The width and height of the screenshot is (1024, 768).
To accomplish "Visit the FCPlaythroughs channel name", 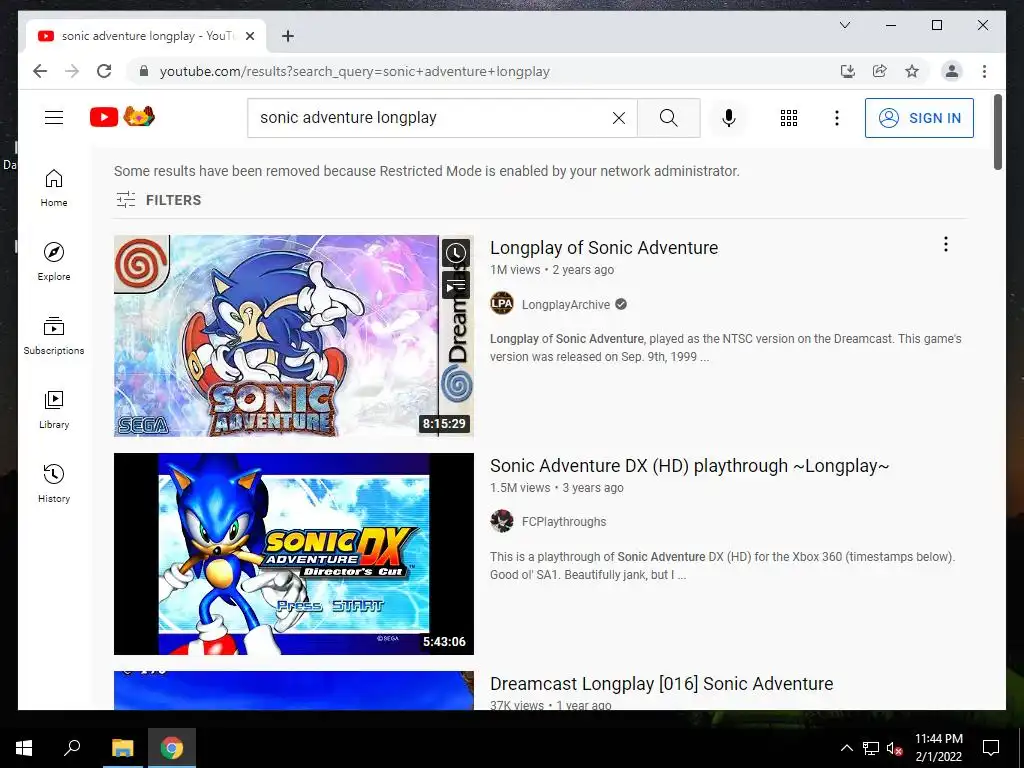I will 564,522.
